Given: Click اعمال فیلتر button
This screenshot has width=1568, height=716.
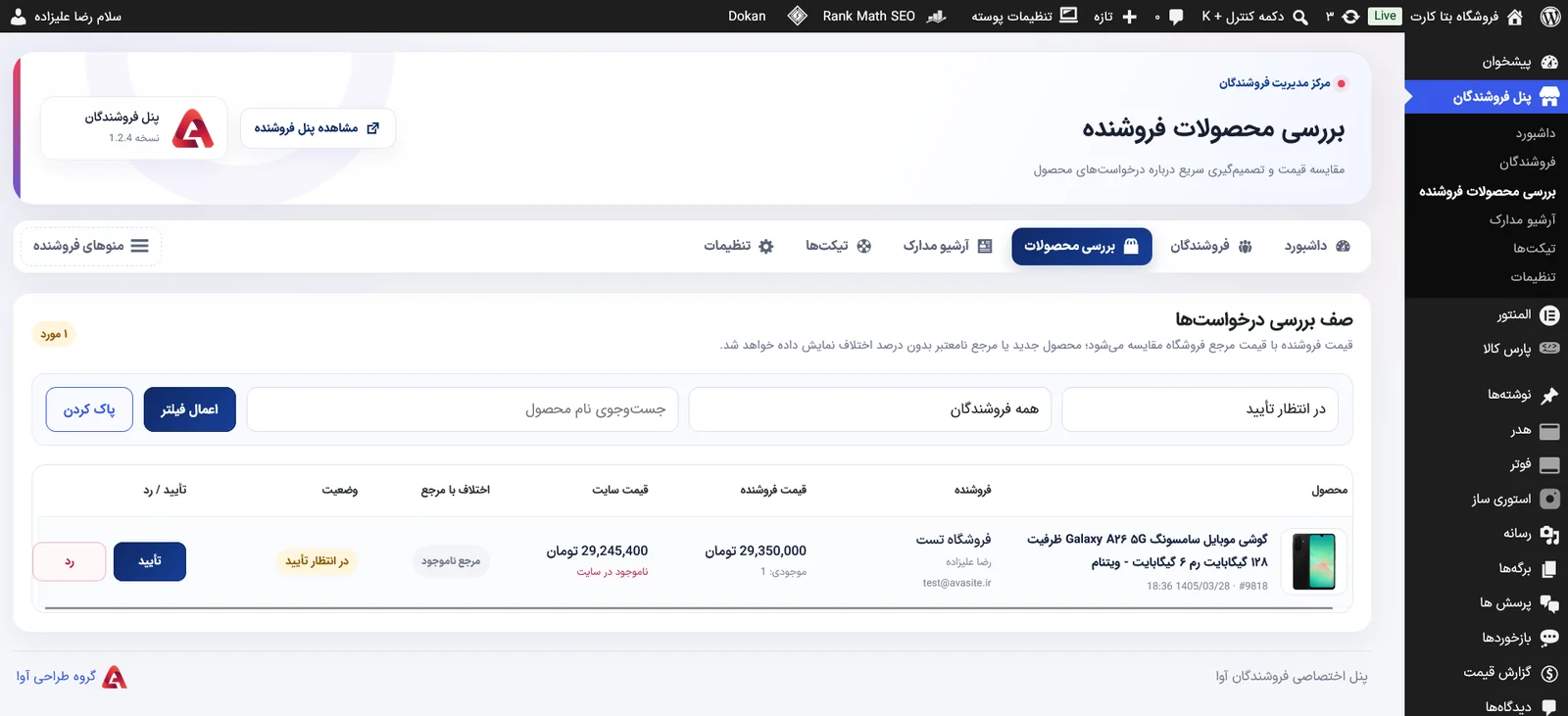Looking at the screenshot, I should 190,408.
